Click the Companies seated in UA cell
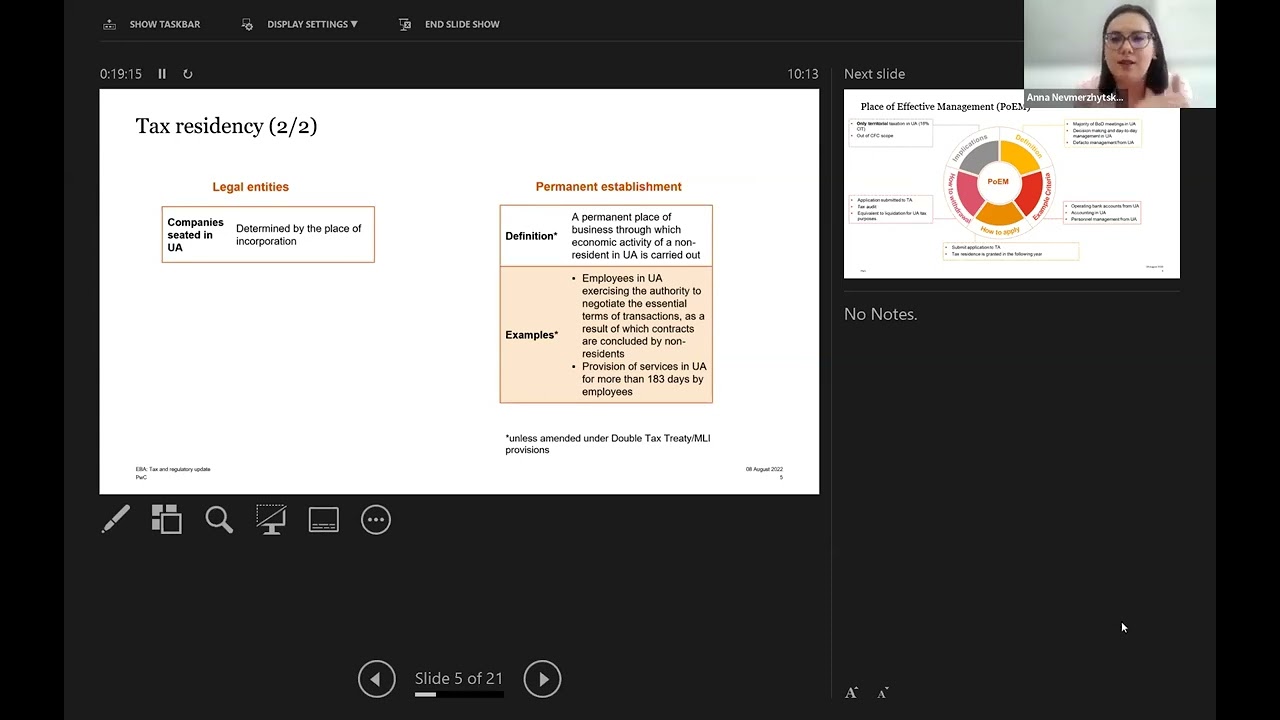This screenshot has width=1280, height=720. [x=195, y=235]
